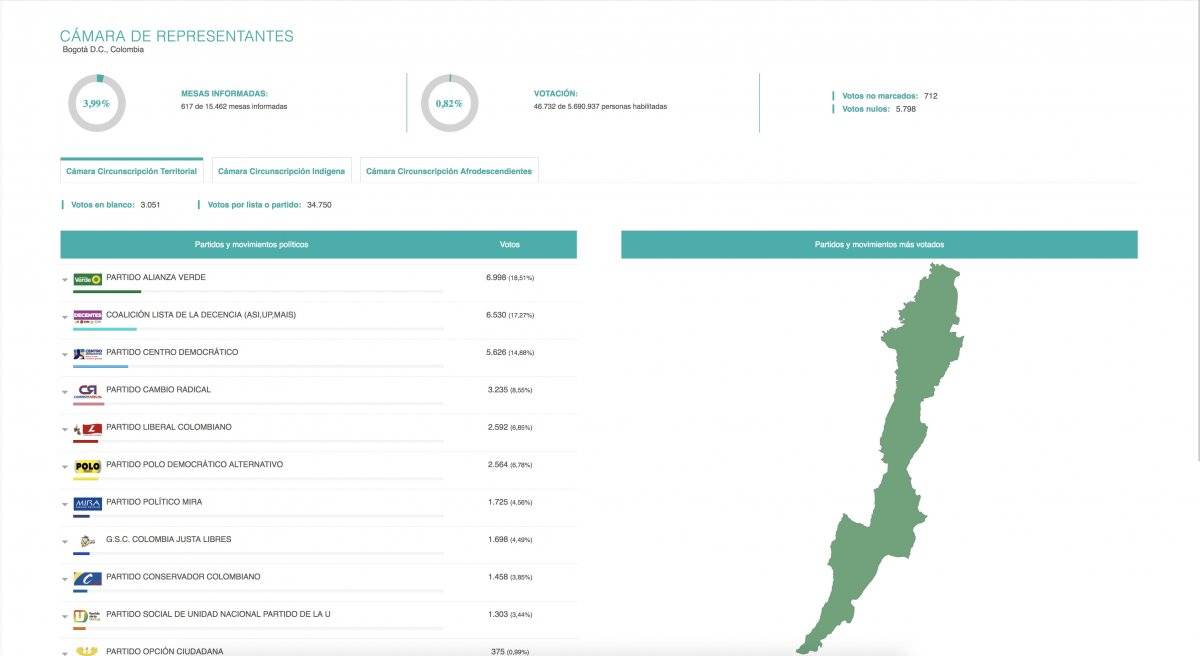
Task: Click the Partido Conservador Colombiano logo
Action: tap(88, 578)
